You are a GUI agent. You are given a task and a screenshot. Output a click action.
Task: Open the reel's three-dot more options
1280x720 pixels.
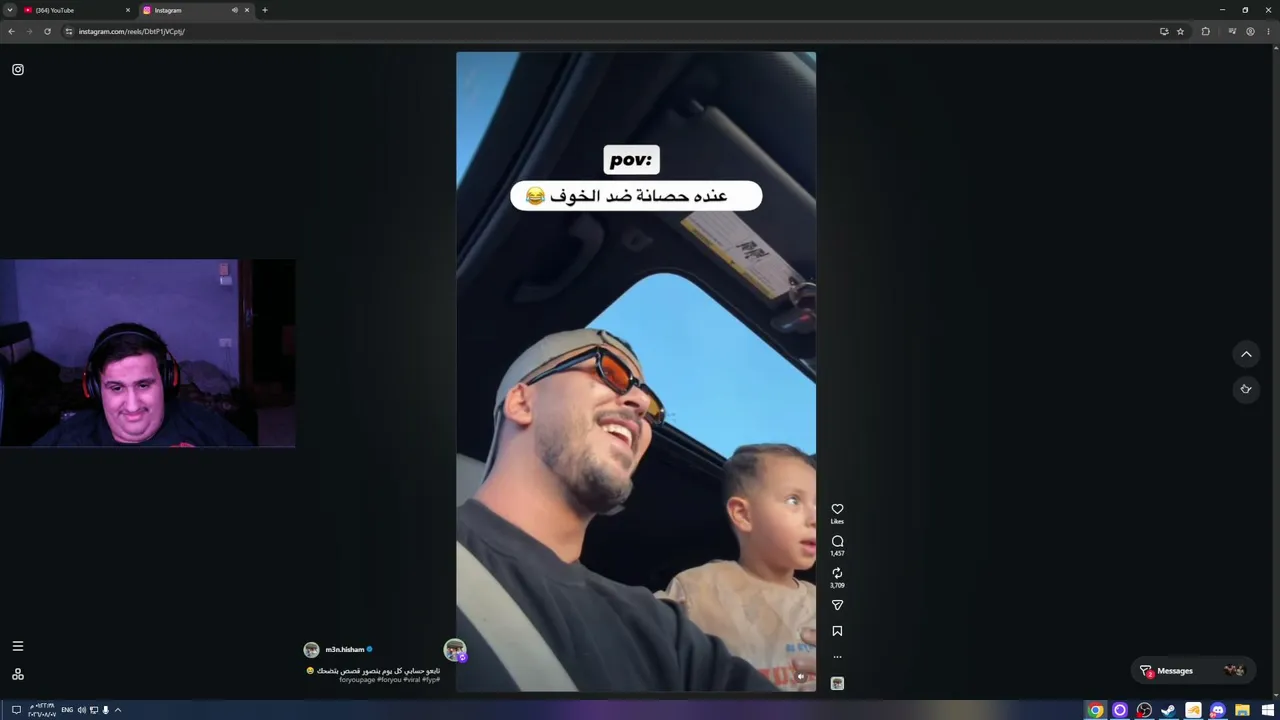point(837,657)
